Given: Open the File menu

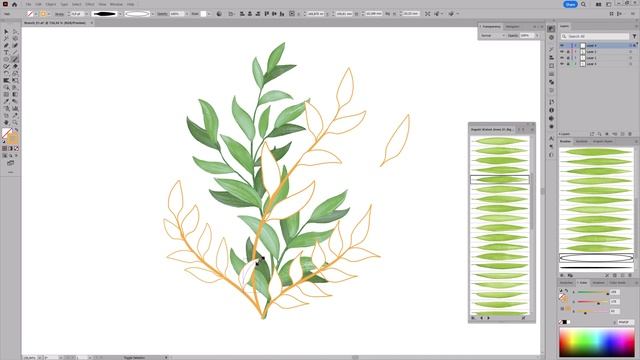Looking at the screenshot, I should (x=29, y=4).
